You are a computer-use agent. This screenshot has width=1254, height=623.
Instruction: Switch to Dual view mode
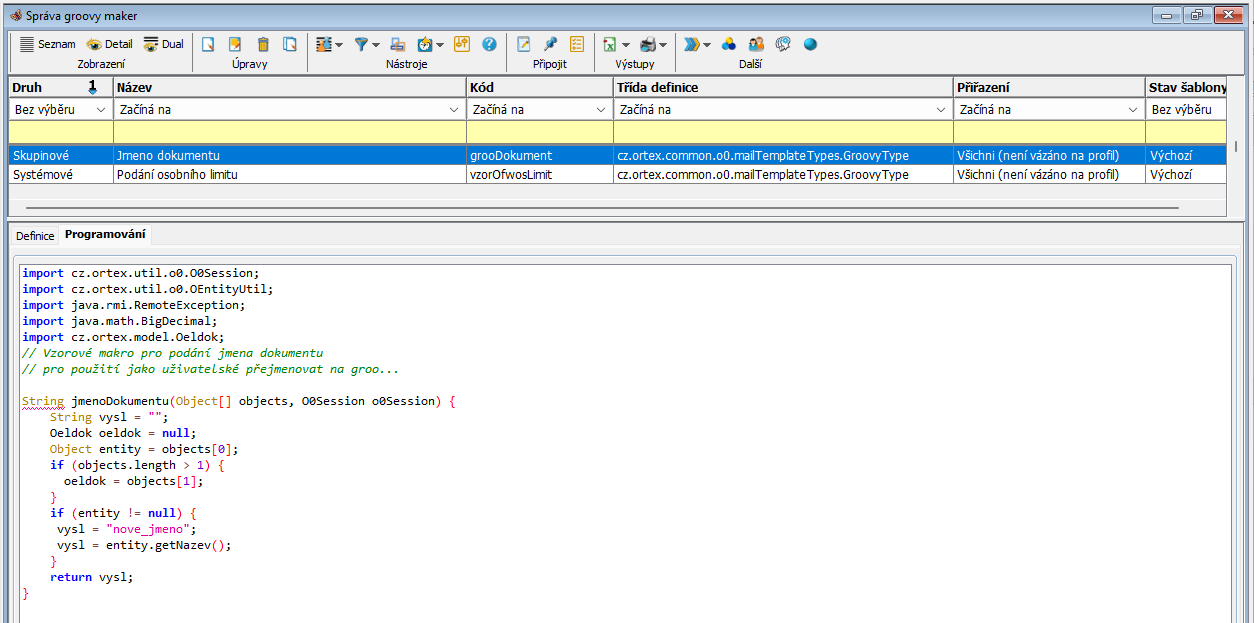coord(164,44)
